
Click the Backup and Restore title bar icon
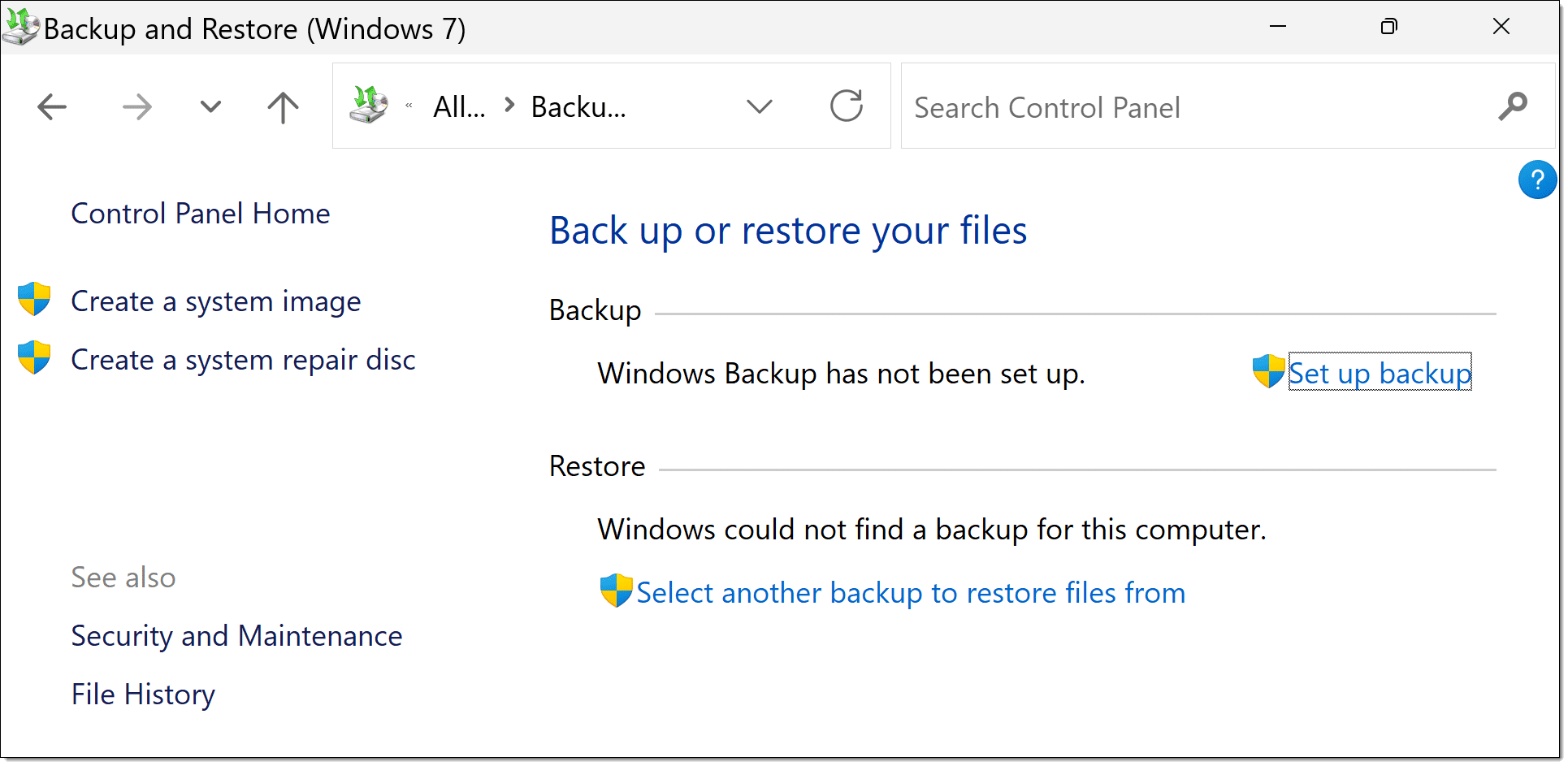(20, 27)
